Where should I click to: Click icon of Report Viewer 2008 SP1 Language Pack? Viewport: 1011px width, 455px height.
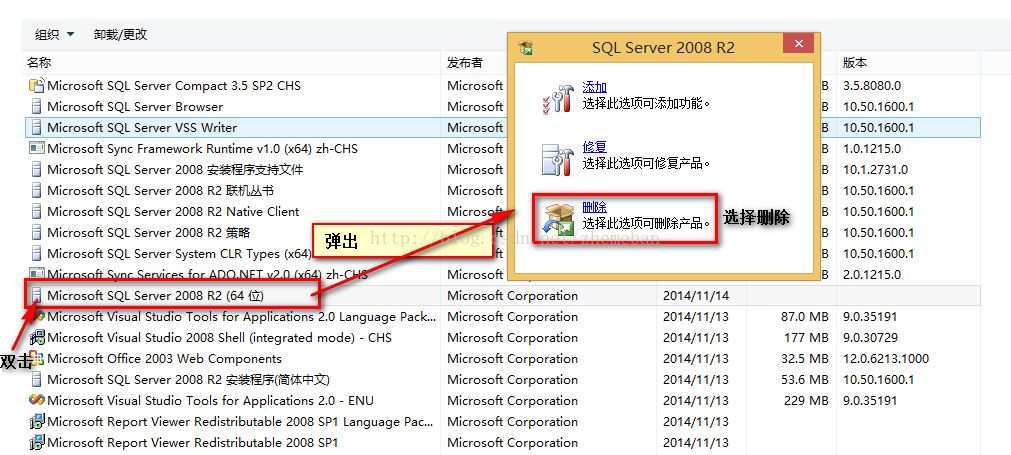(37, 421)
